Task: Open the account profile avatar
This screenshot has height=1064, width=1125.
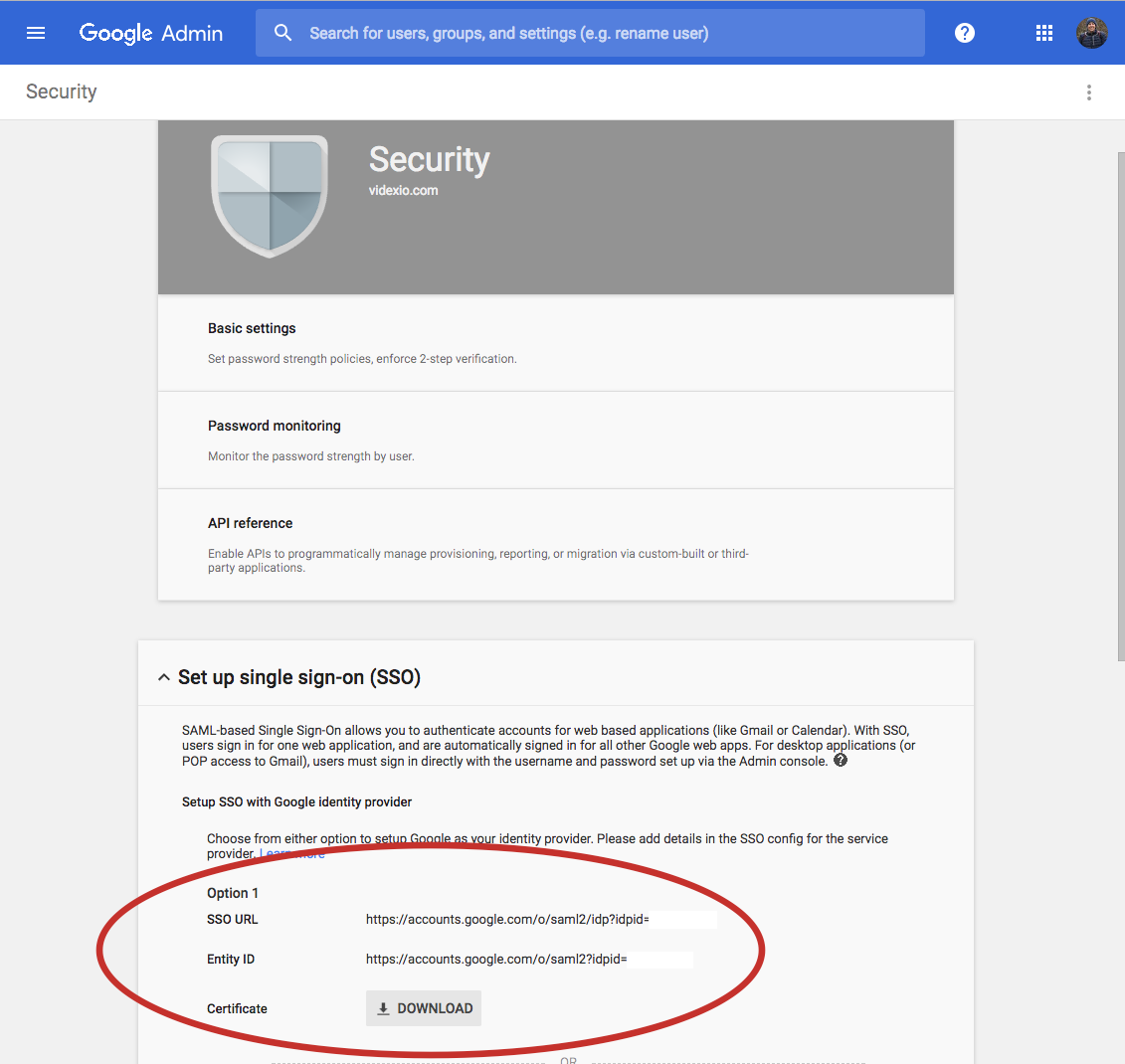Action: [x=1092, y=33]
